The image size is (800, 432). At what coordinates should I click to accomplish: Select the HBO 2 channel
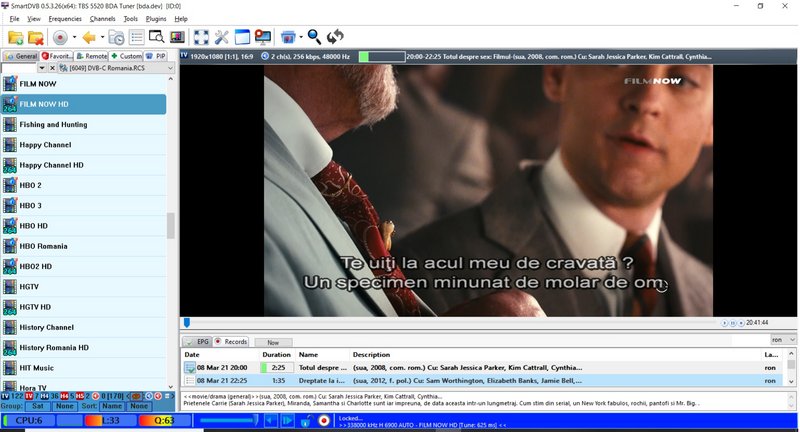point(84,185)
